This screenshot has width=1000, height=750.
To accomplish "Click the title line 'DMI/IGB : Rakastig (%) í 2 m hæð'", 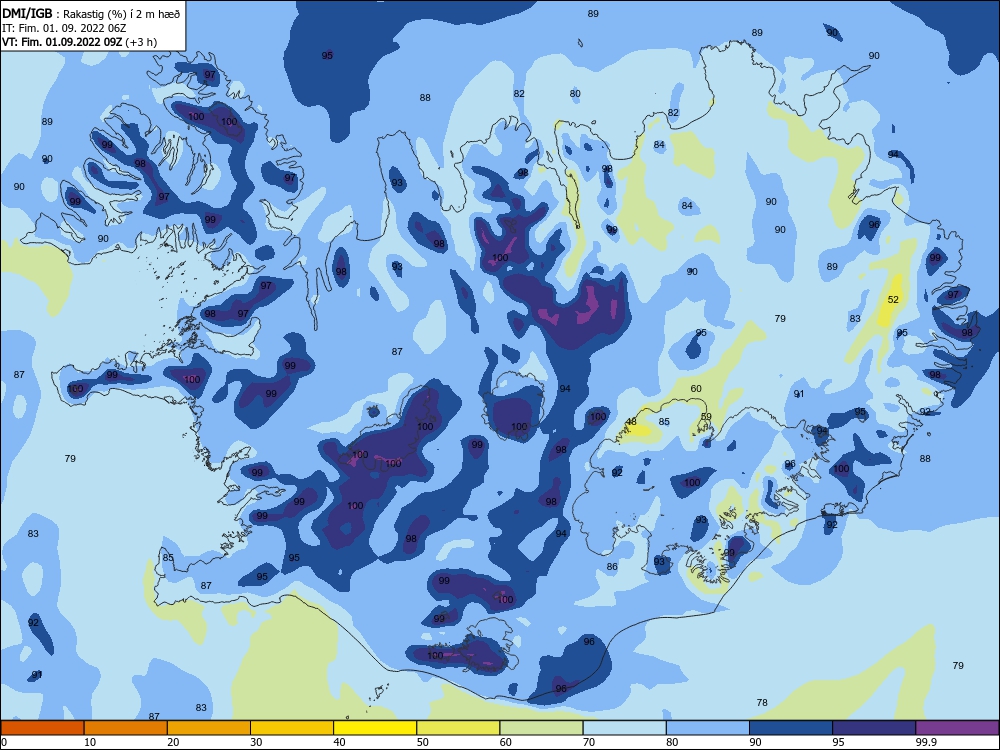I will (x=91, y=13).
